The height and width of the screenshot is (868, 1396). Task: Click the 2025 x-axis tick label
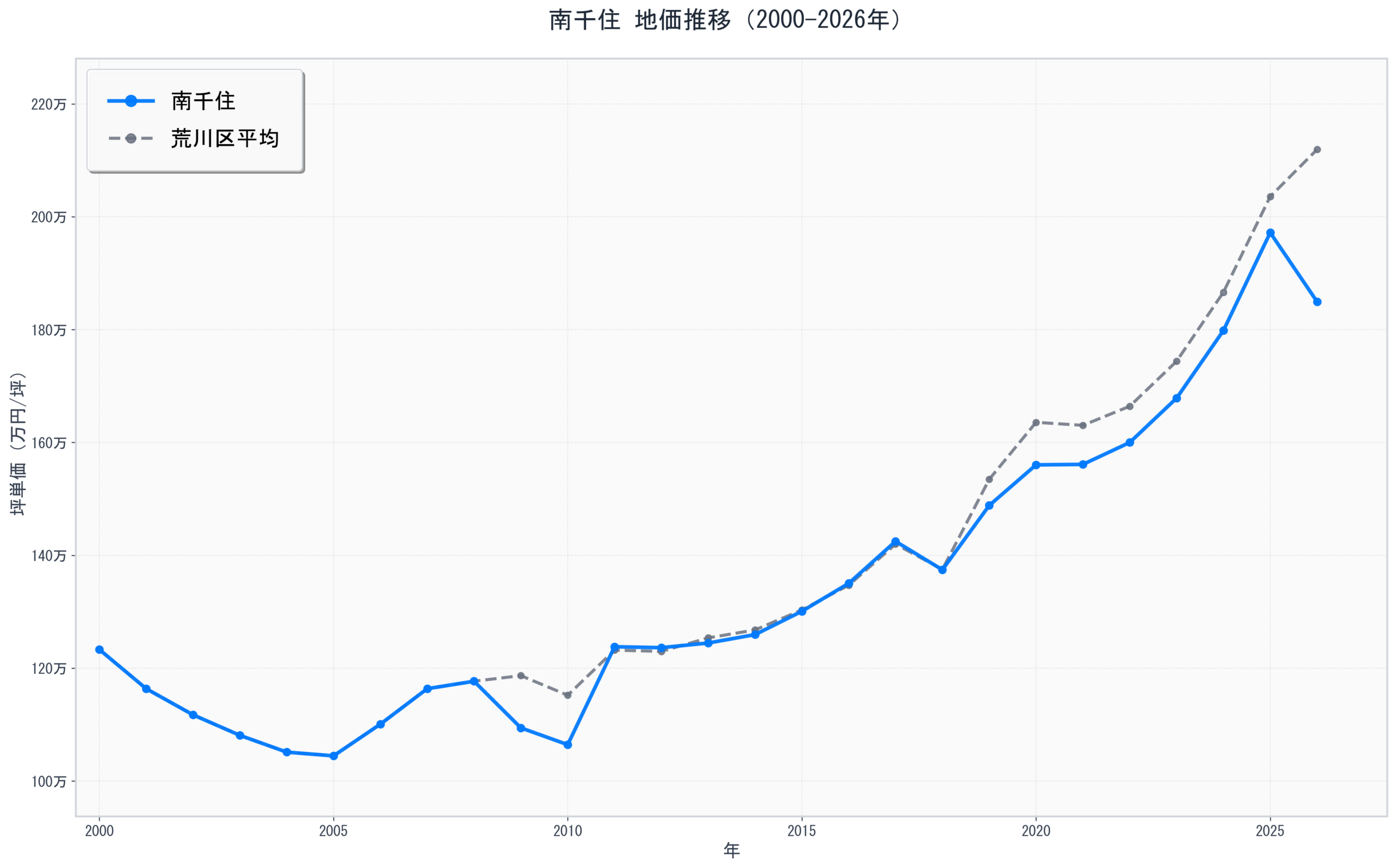[x=1269, y=831]
